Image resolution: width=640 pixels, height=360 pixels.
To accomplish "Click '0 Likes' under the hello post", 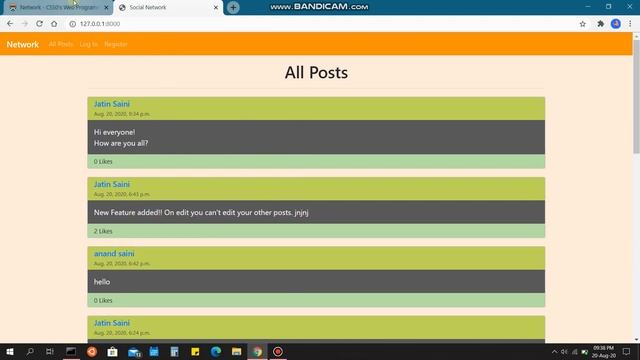I will (103, 300).
